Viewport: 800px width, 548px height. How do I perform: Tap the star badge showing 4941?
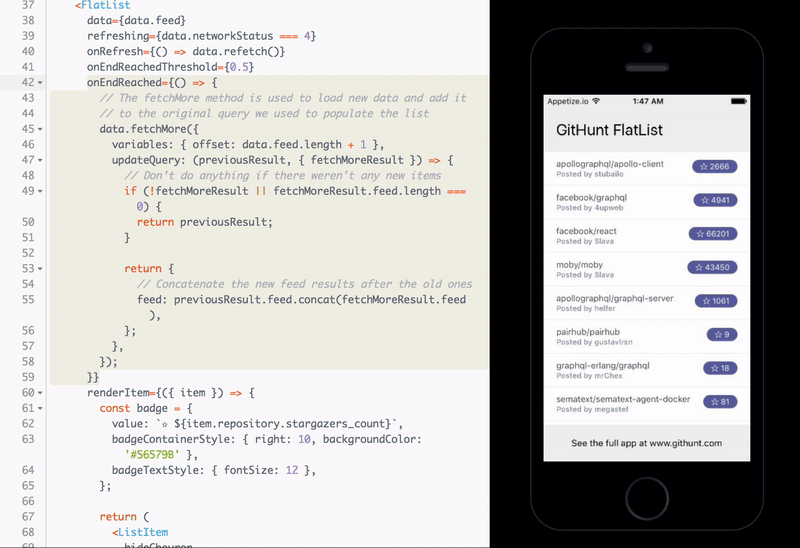715,200
